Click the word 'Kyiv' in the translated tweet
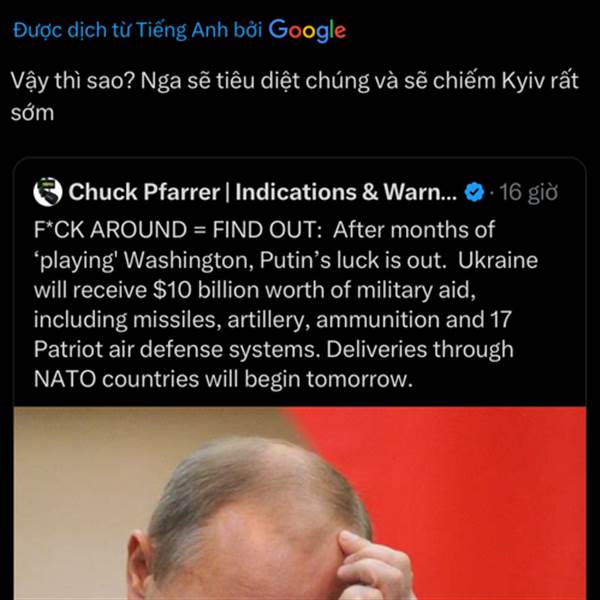600x600 pixels. [522, 81]
